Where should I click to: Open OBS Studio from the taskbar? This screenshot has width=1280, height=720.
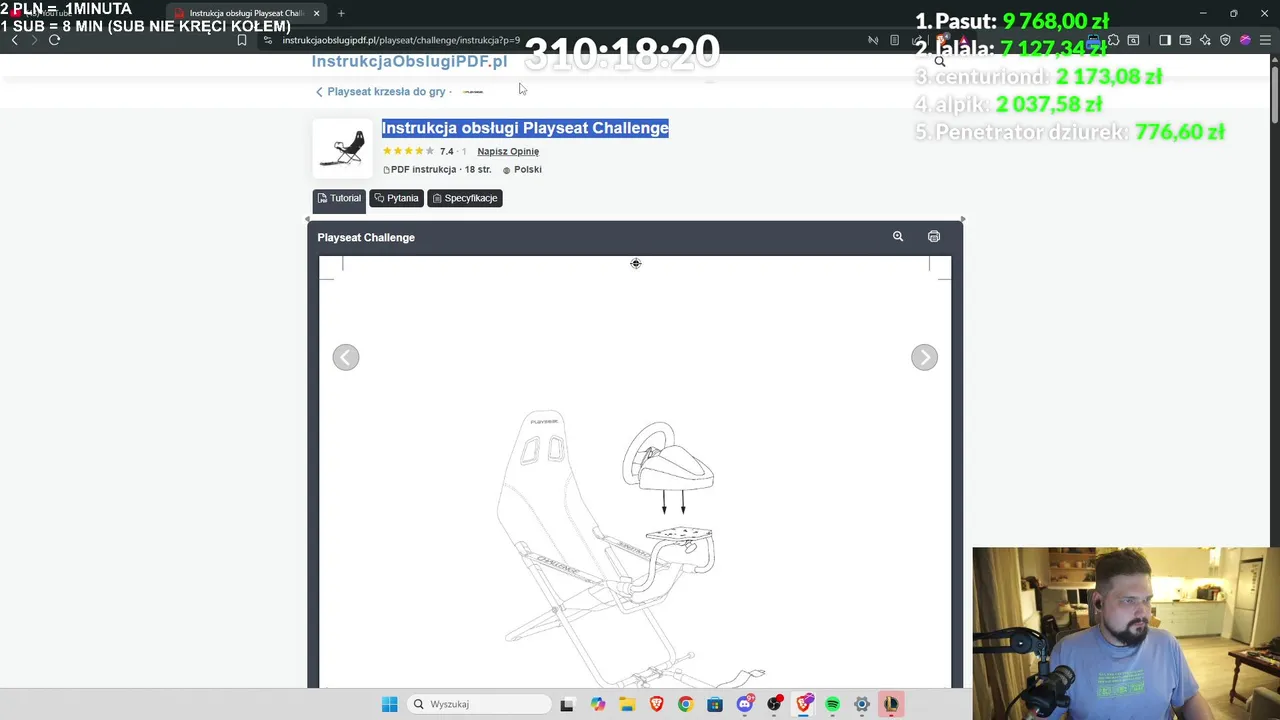(774, 704)
